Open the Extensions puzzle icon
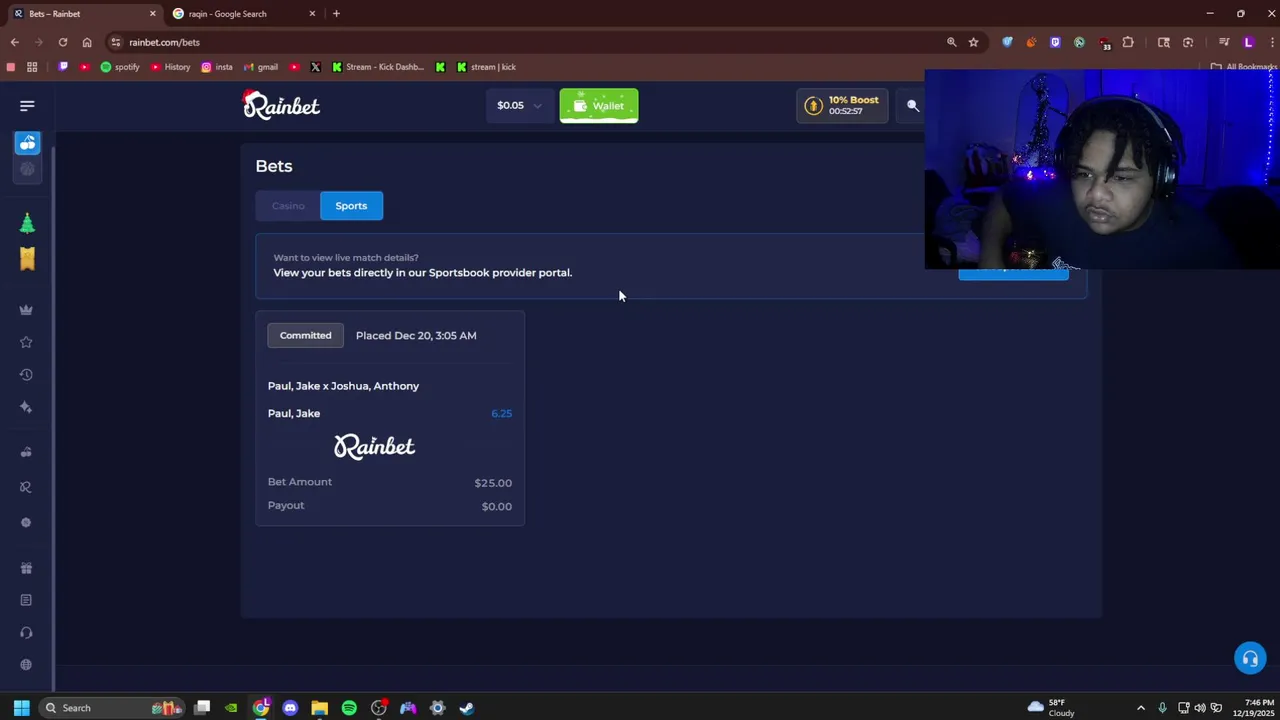Image resolution: width=1280 pixels, height=720 pixels. click(x=1128, y=42)
